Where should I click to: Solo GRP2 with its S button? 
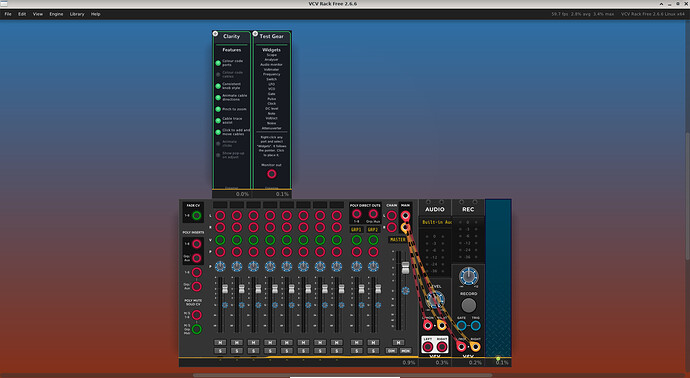click(373, 351)
